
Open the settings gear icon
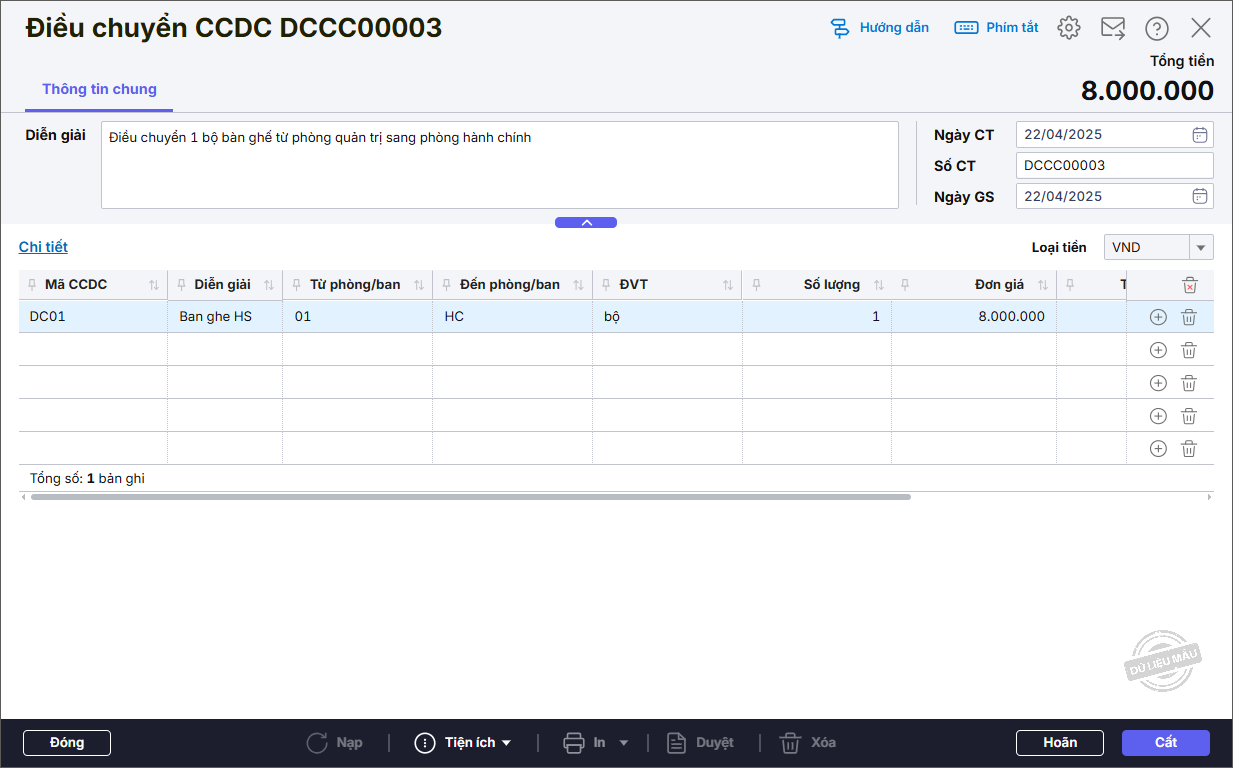tap(1069, 28)
